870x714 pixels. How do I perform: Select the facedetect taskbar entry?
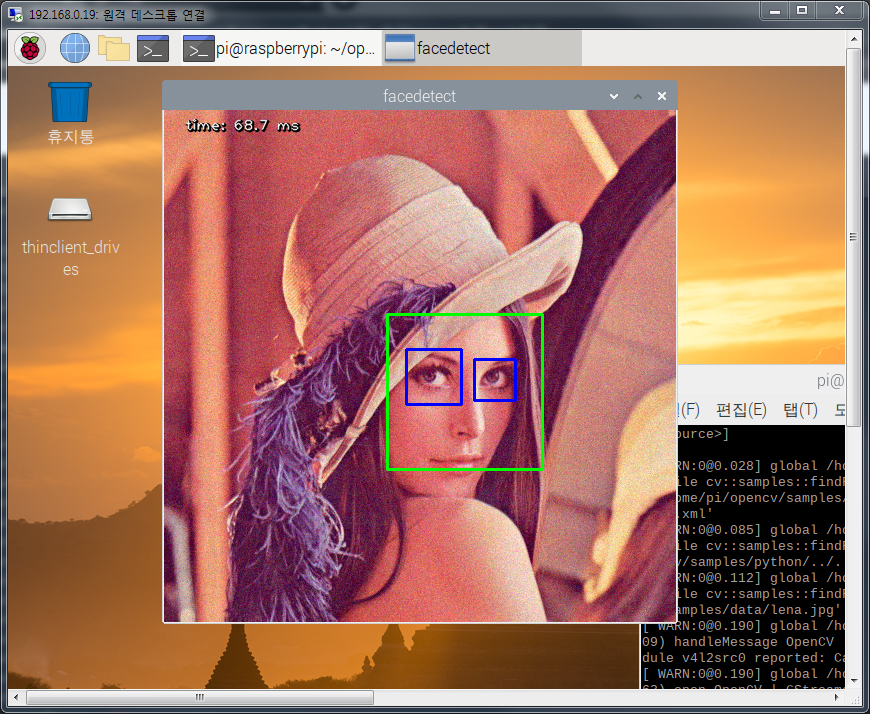pos(482,49)
